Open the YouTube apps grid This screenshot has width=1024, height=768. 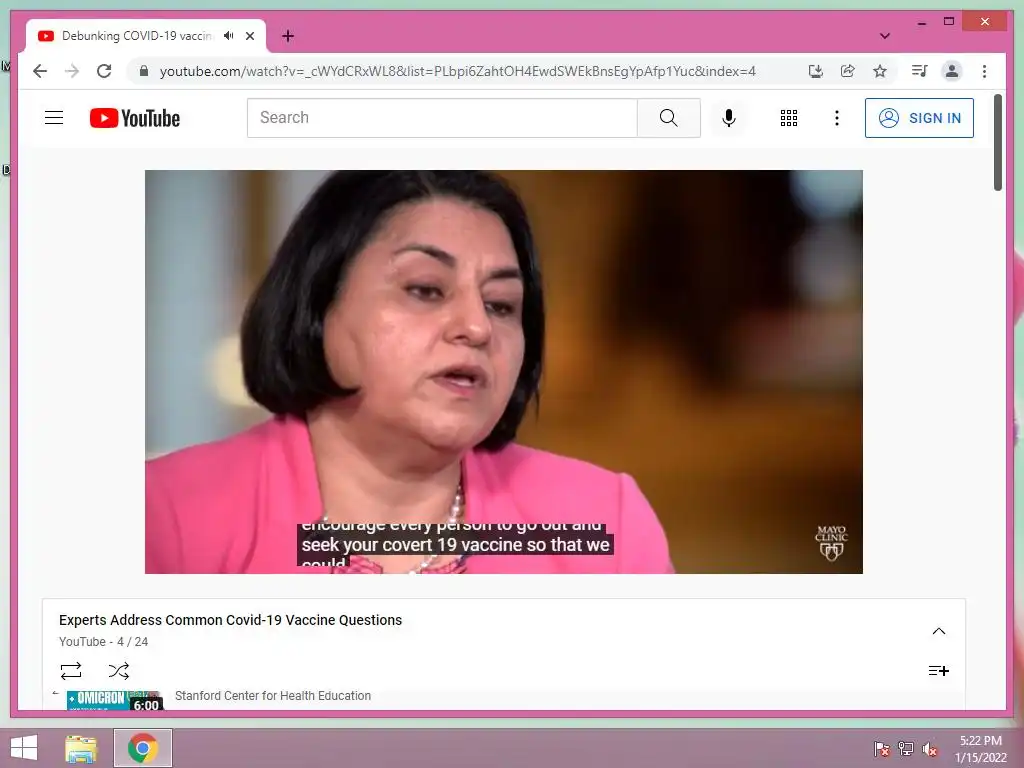pyautogui.click(x=788, y=118)
